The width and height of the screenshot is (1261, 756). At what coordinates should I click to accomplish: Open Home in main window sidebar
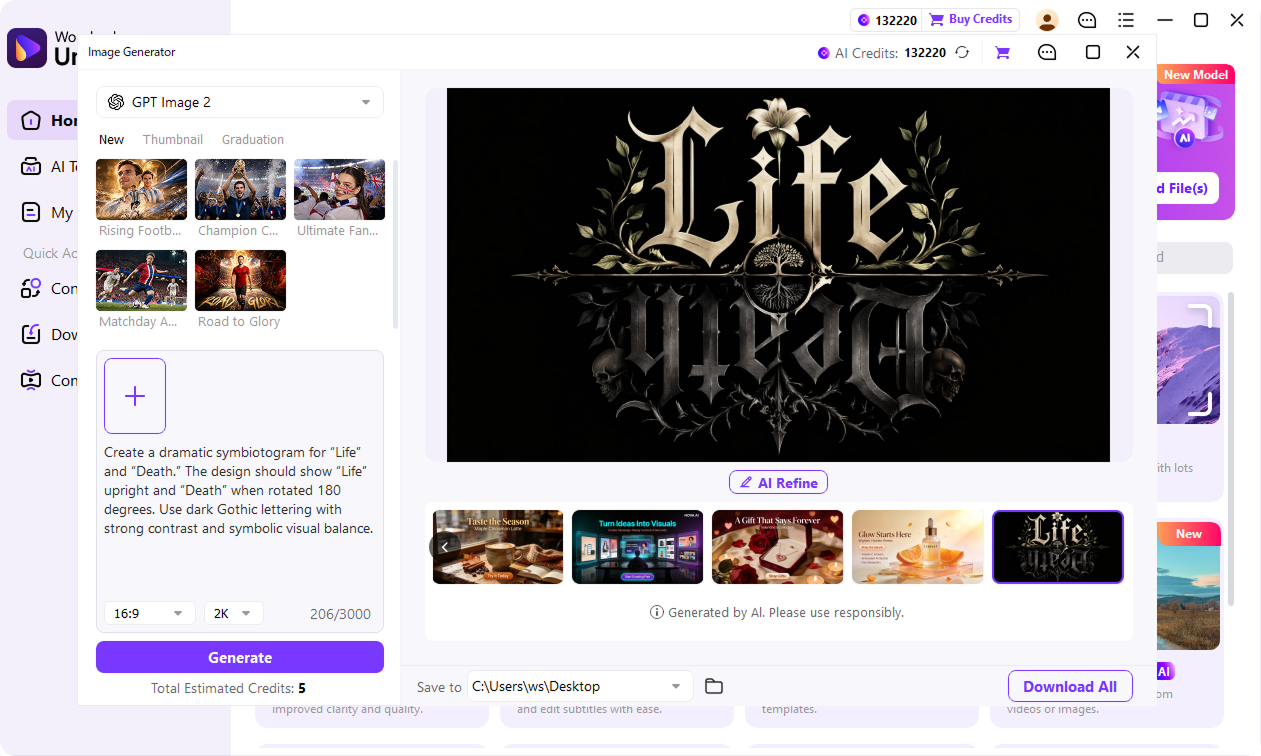click(44, 120)
